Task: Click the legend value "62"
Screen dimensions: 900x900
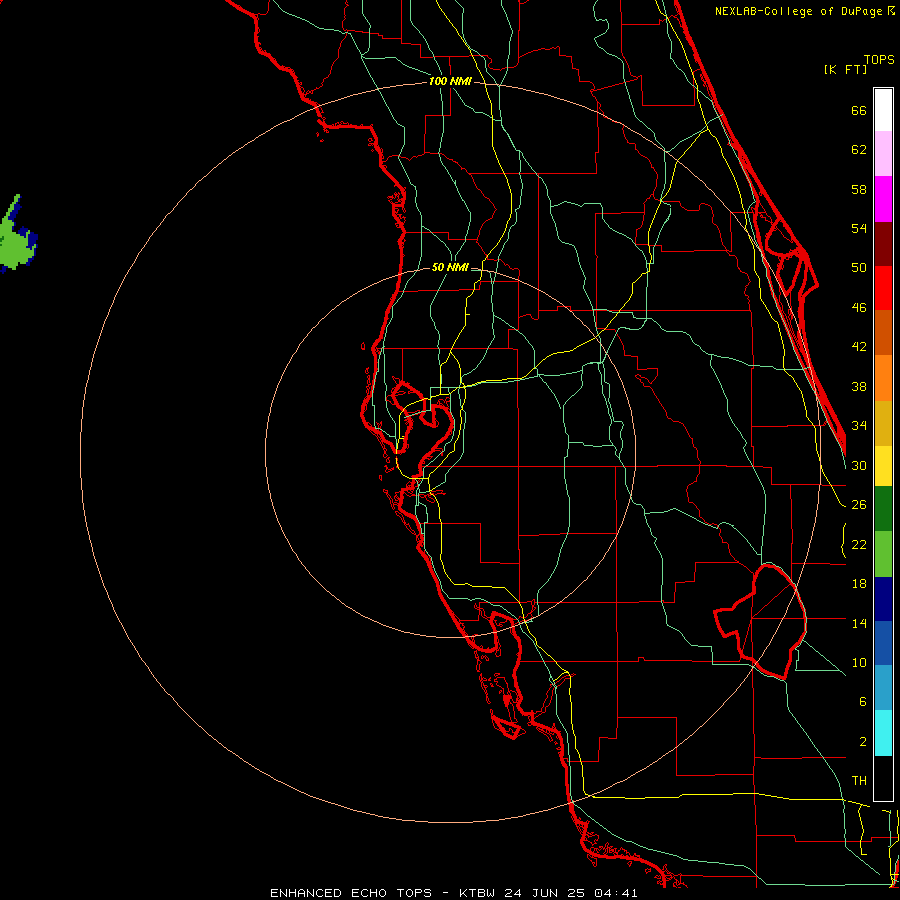Action: click(x=859, y=149)
